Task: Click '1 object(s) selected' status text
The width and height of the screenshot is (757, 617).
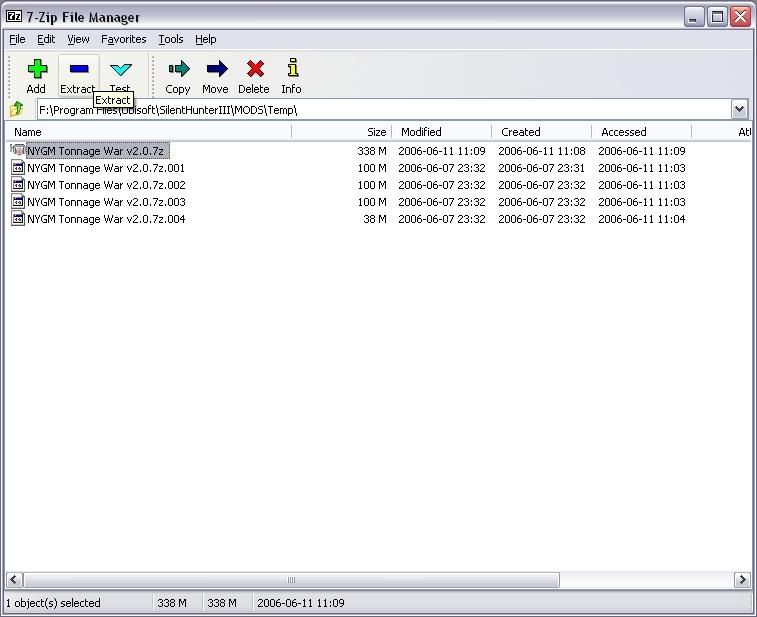Action: (53, 603)
